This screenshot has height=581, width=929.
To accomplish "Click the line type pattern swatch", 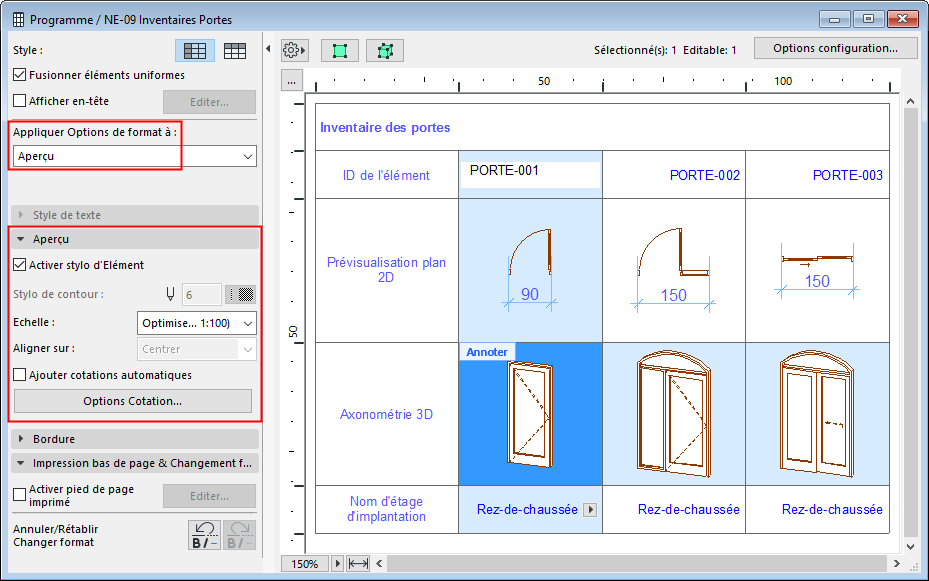I will point(240,294).
